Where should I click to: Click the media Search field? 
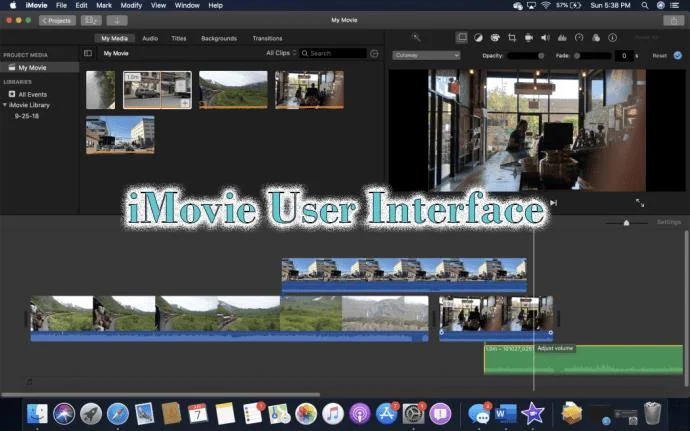coord(333,53)
